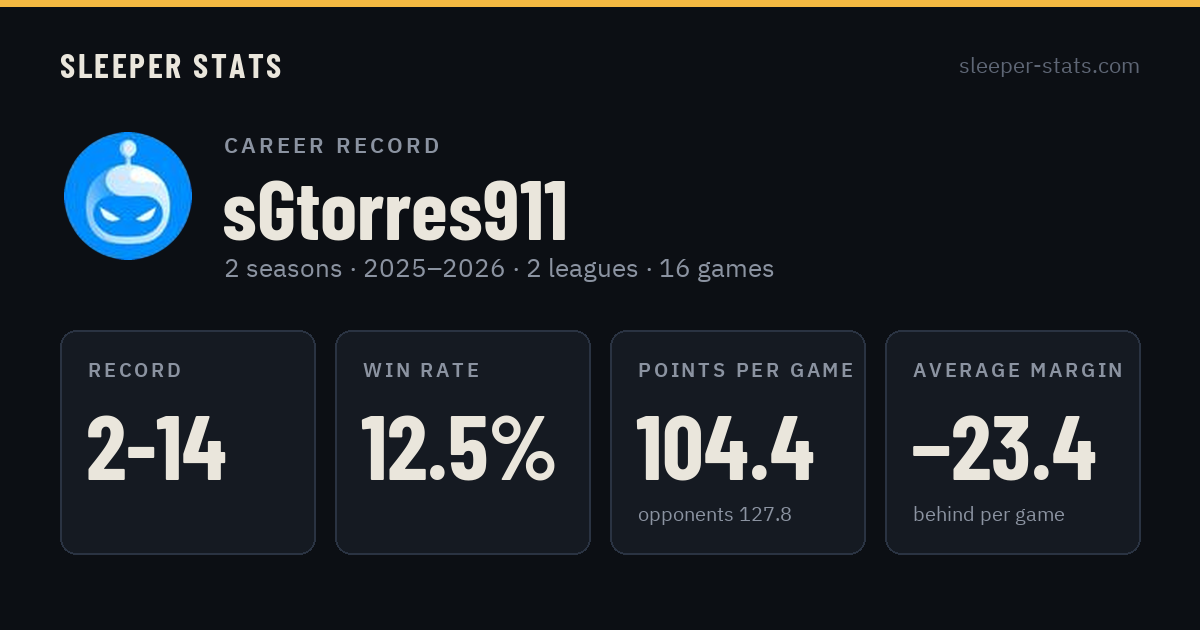Open the sleeper-stats.com link
The width and height of the screenshot is (1200, 630).
coord(1049,66)
